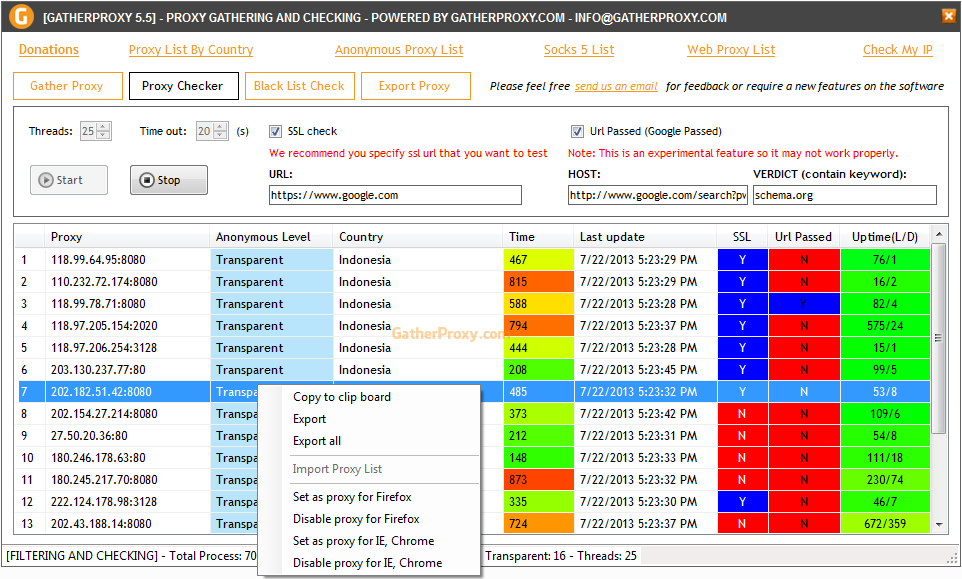Enable the SSL check checkbox
The width and height of the screenshot is (962, 579).
[x=274, y=131]
